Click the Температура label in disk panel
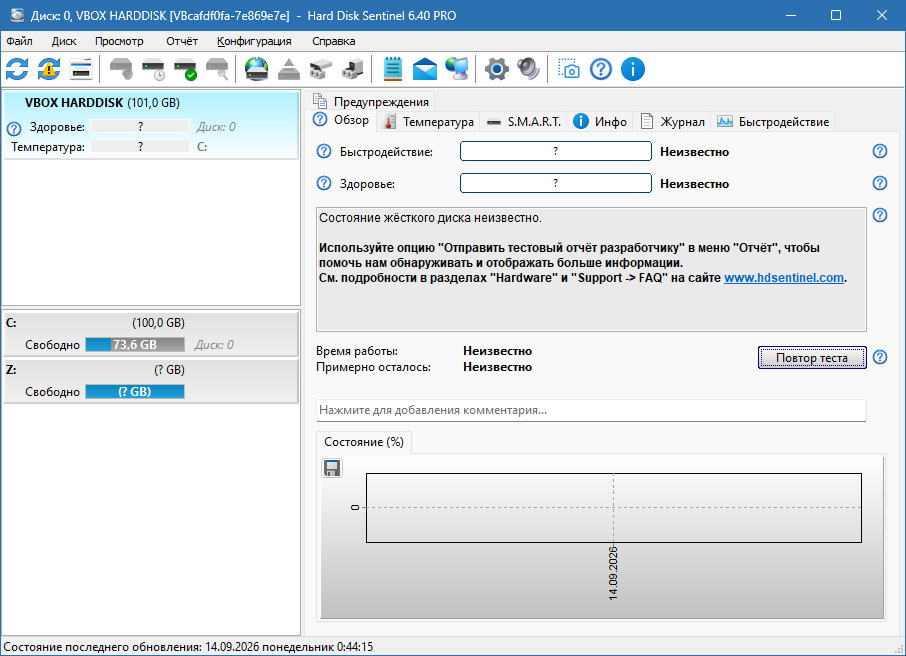 (48, 147)
